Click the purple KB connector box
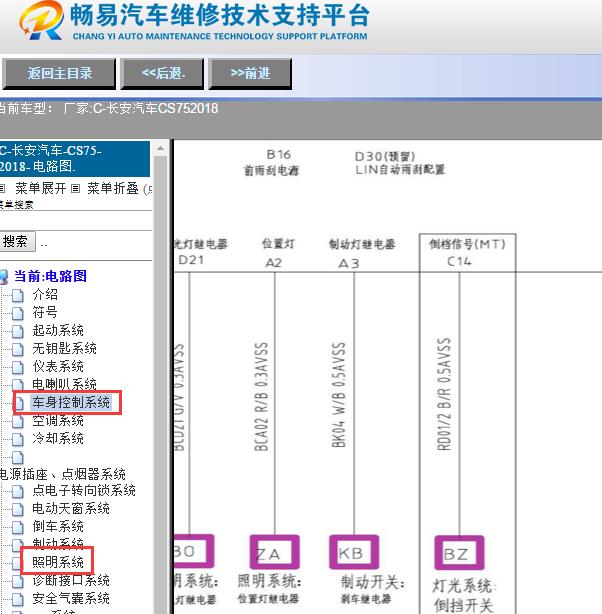Image resolution: width=602 pixels, height=614 pixels. (354, 552)
